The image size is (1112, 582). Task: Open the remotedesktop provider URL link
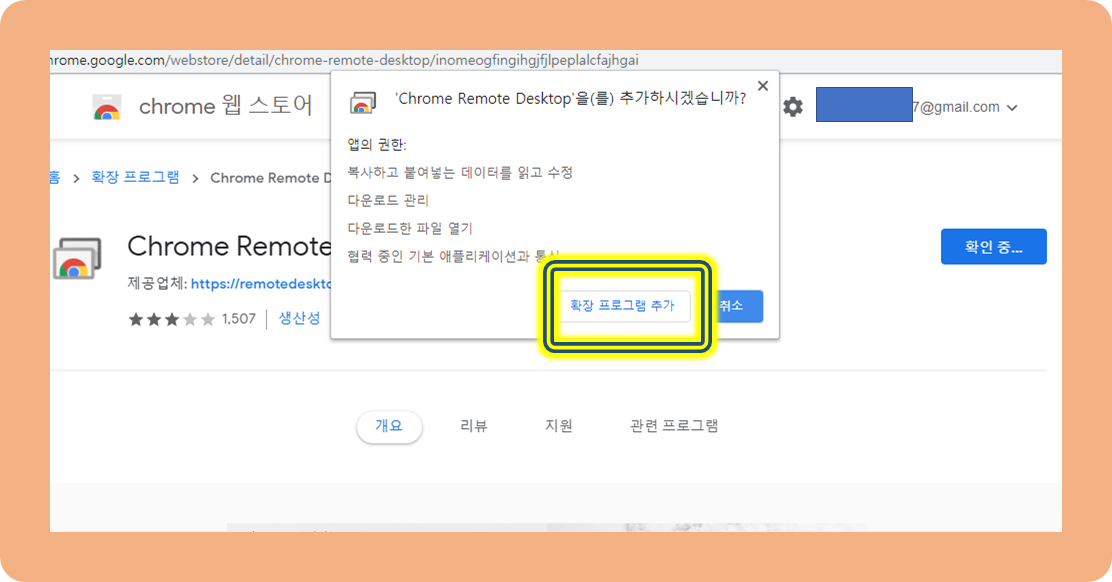[261, 284]
